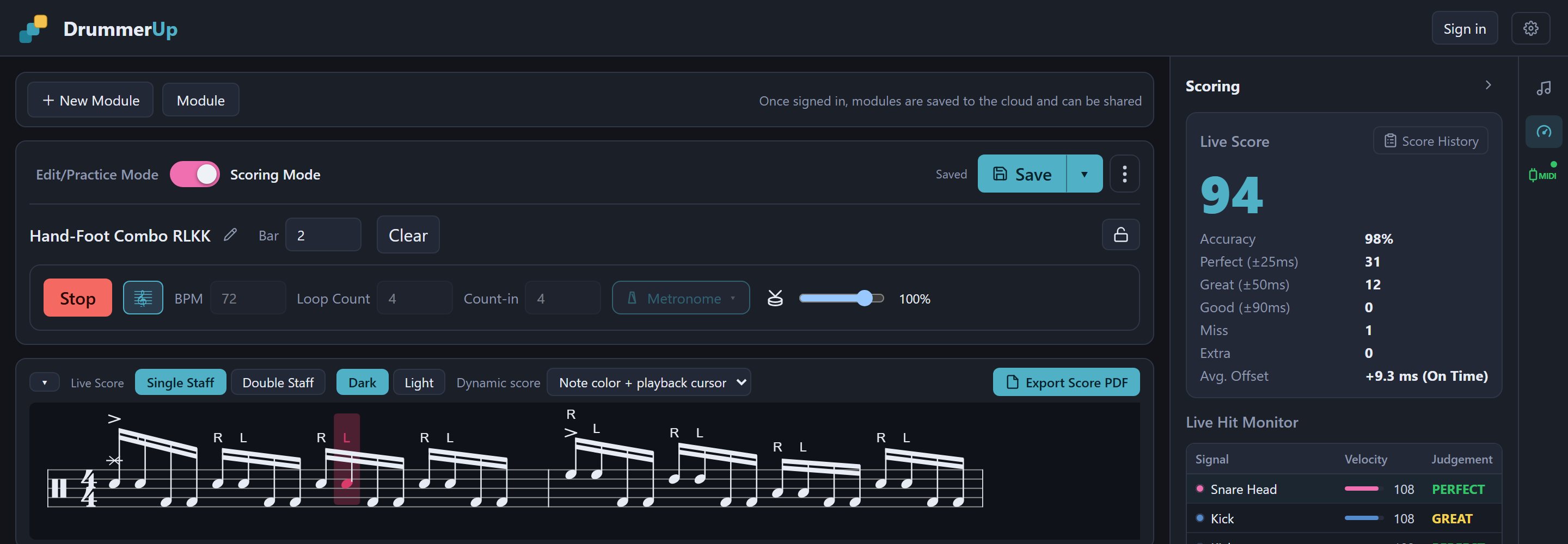Open the Save dropdown arrow

click(1083, 174)
